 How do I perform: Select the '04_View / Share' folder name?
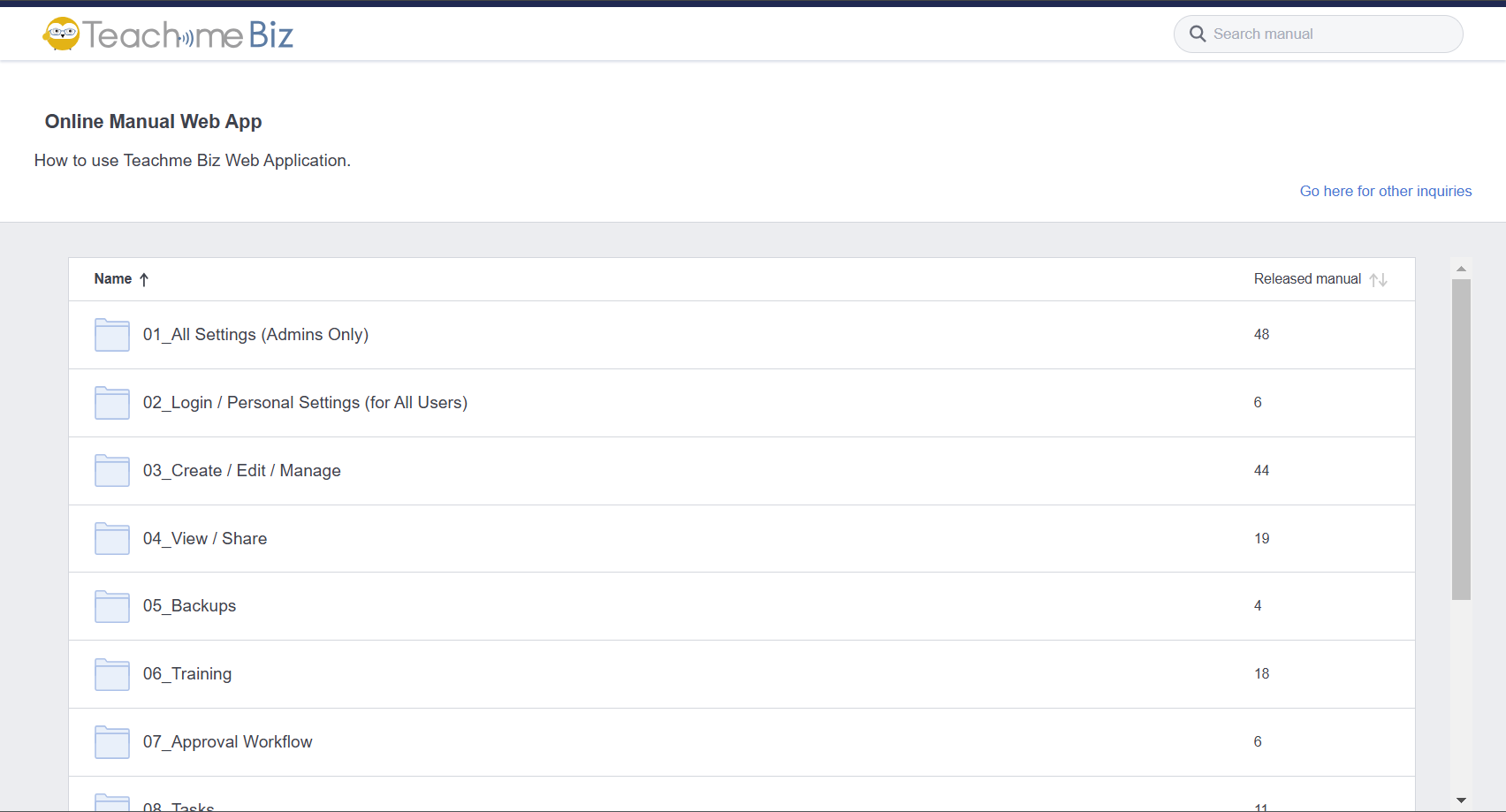tap(205, 539)
